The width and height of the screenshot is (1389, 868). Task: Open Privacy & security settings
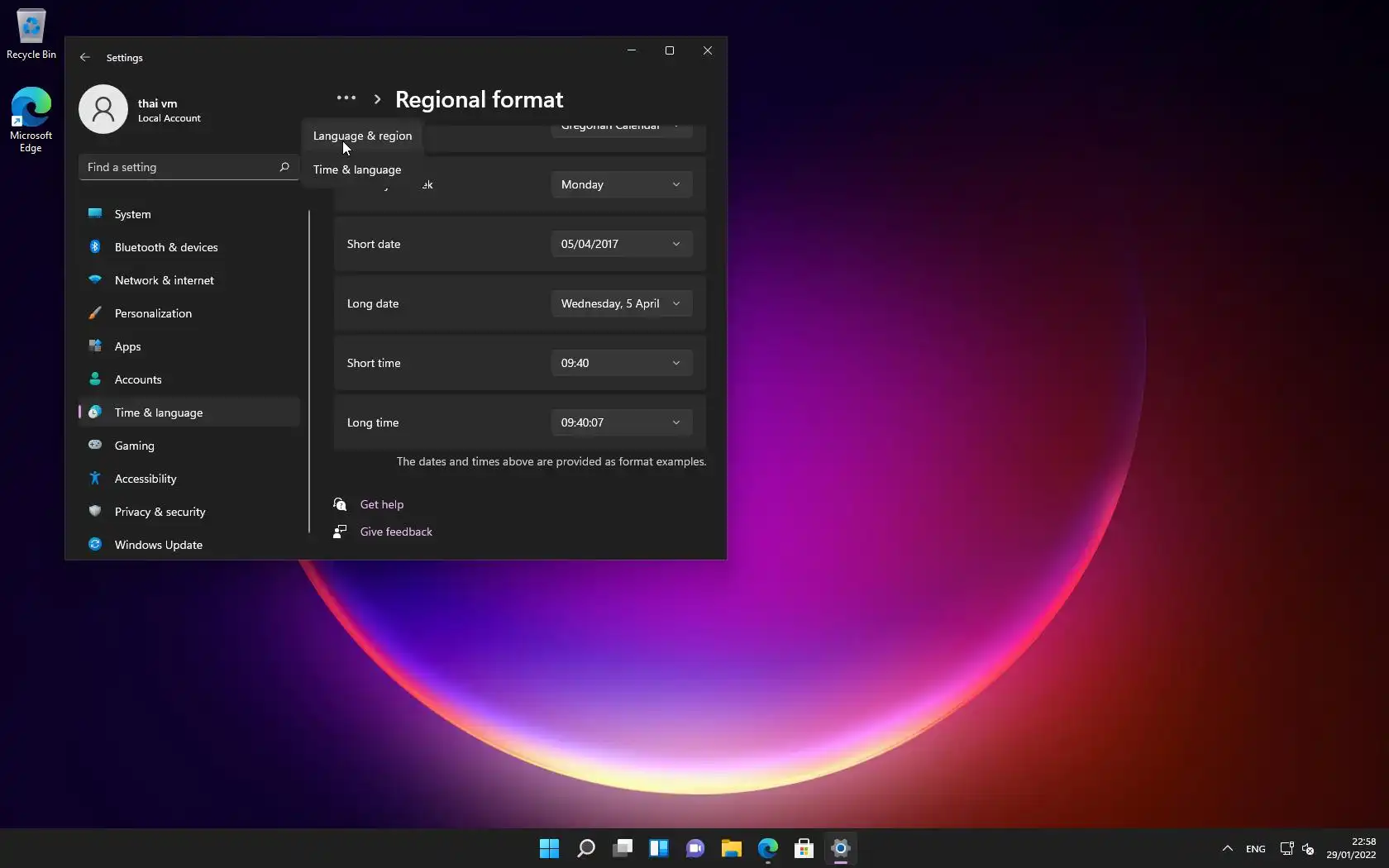pos(189,512)
